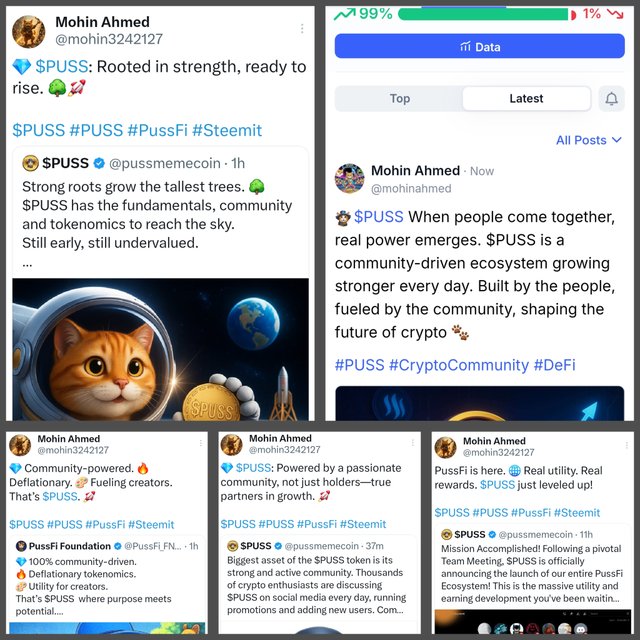Click Mohin Ahmed's avatar on the top-left post
Image resolution: width=640 pixels, height=640 pixels.
[29, 31]
